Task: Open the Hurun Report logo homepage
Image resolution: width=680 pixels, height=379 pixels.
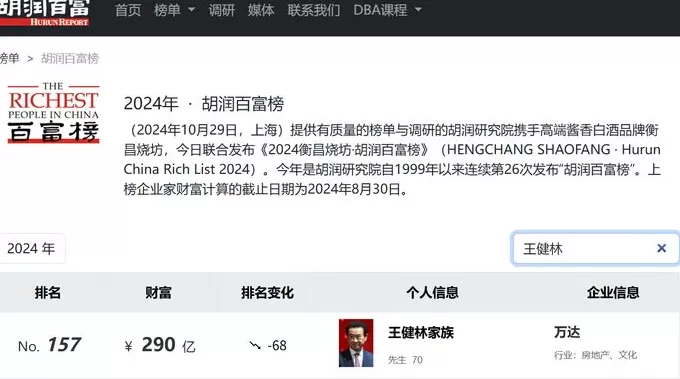Action: click(x=44, y=13)
